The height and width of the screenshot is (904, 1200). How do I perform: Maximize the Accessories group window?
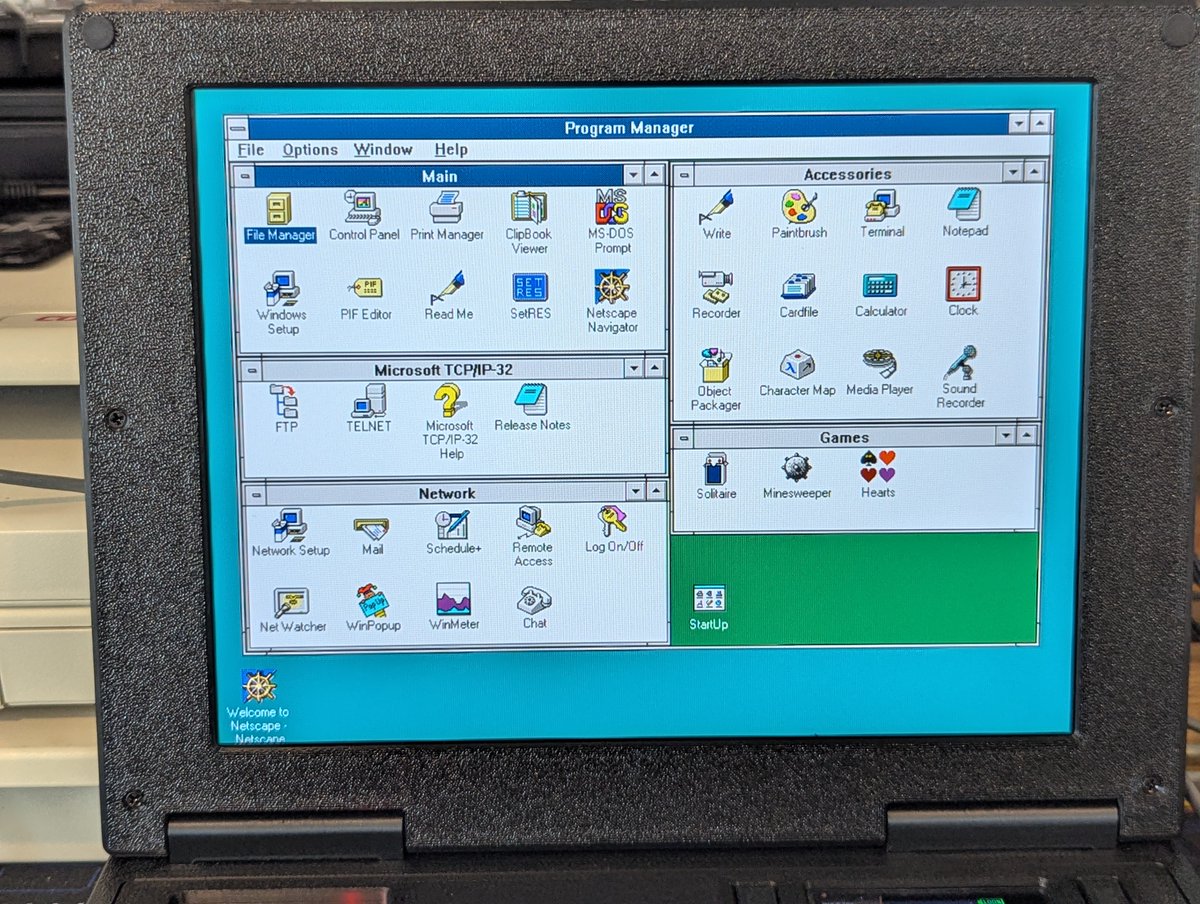[1033, 171]
